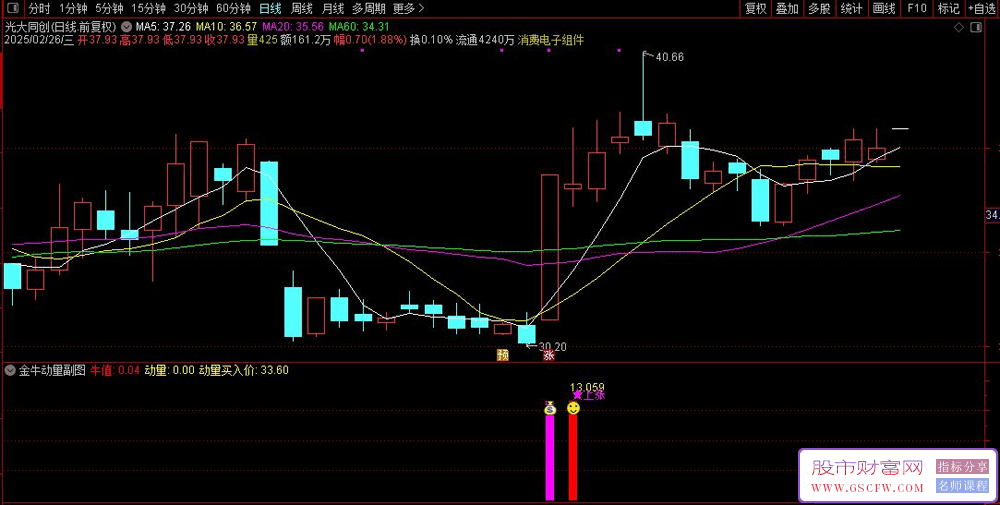
Task: Click the 指标分享 link in banner
Action: click(x=962, y=467)
